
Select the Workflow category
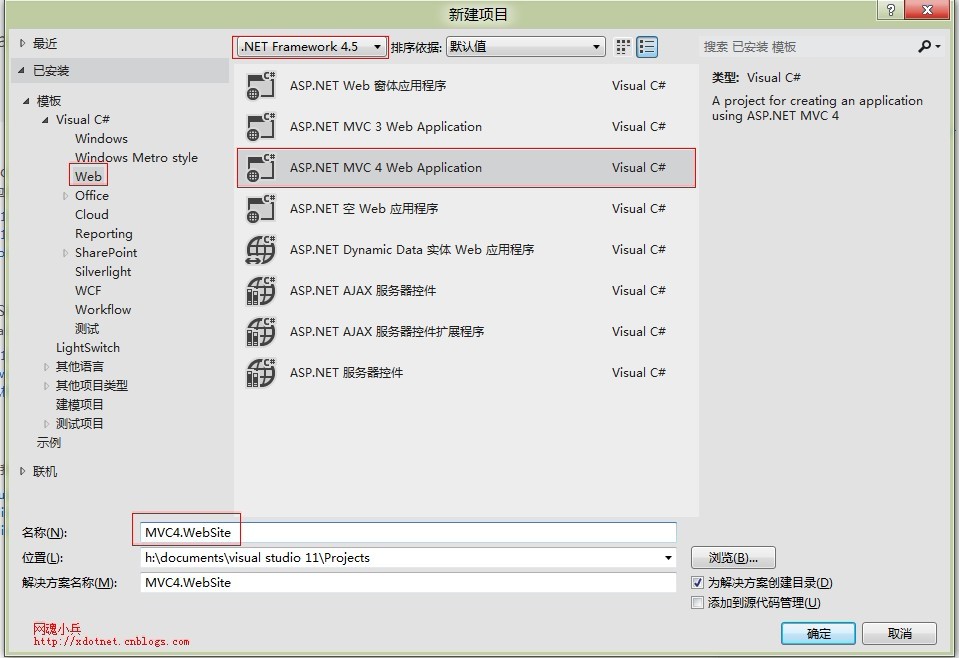103,309
